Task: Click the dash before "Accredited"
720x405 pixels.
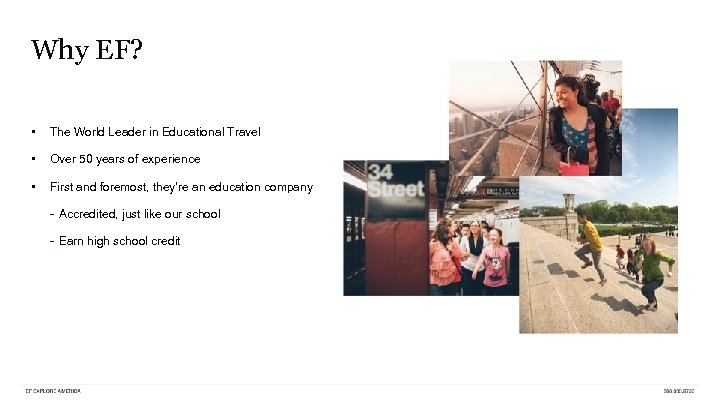Action: pyautogui.click(x=52, y=214)
